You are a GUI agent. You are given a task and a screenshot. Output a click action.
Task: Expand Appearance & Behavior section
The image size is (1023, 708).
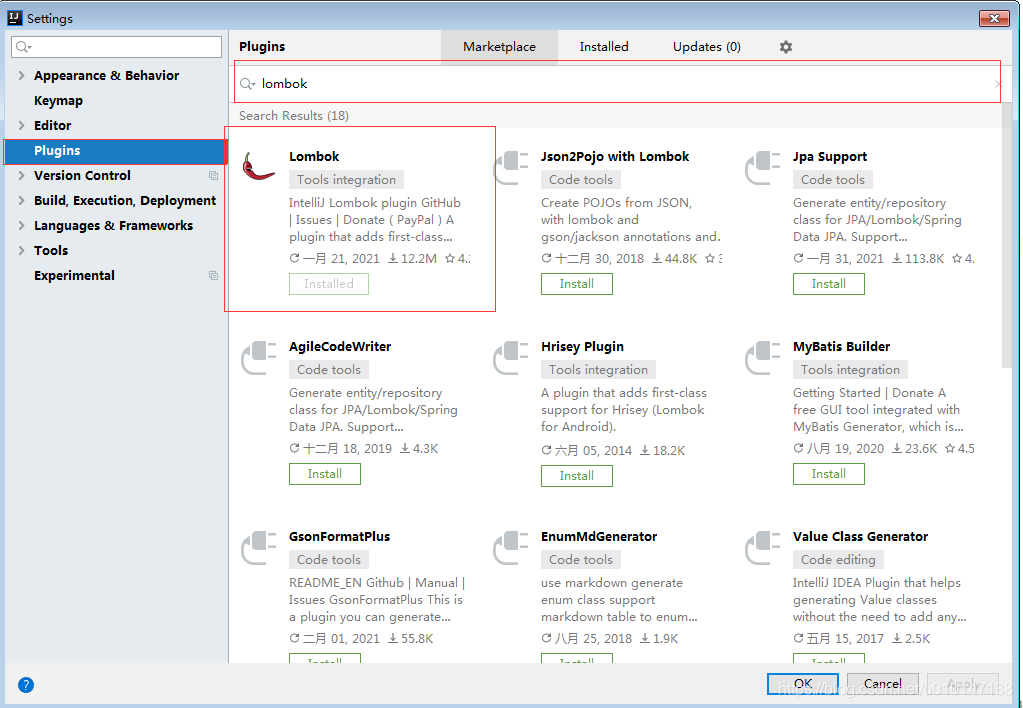(x=22, y=76)
